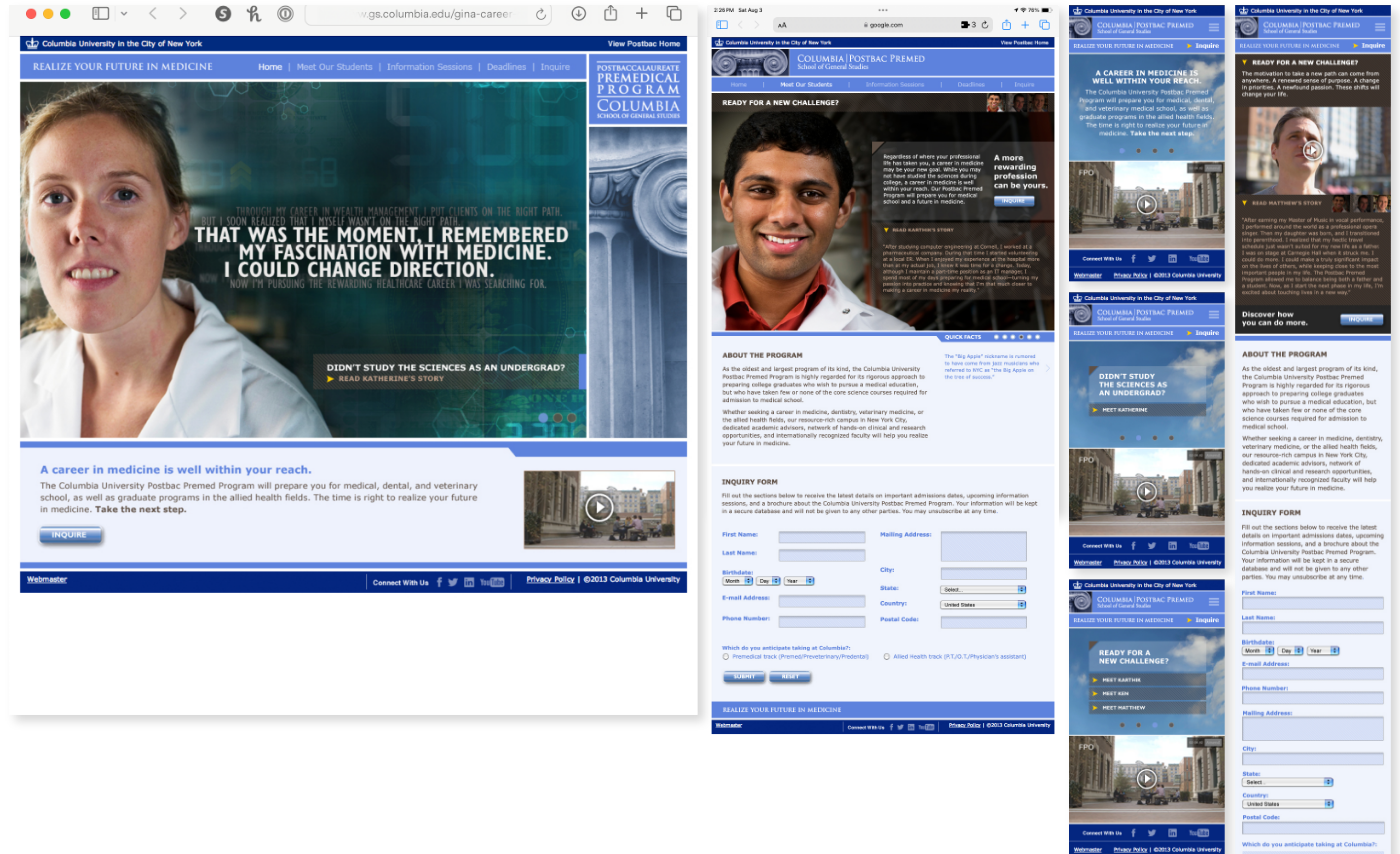Image resolution: width=1400 pixels, height=854 pixels.
Task: Go back in the desktop Safari toolbar
Action: (153, 14)
